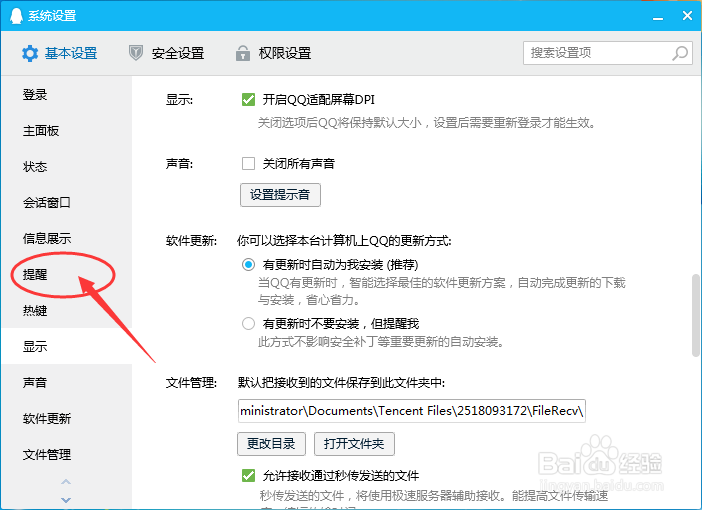Click the lock icon of 权限设置
Screen dimensions: 702x510
click(243, 53)
